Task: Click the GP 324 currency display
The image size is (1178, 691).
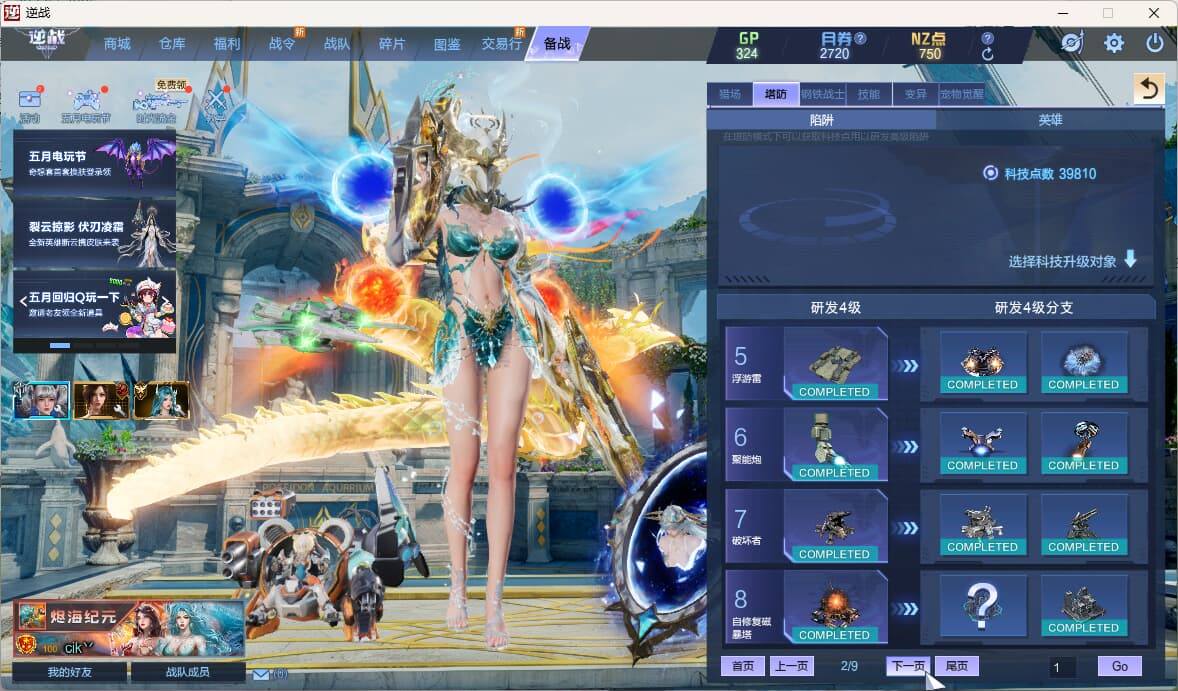Action: pos(747,45)
